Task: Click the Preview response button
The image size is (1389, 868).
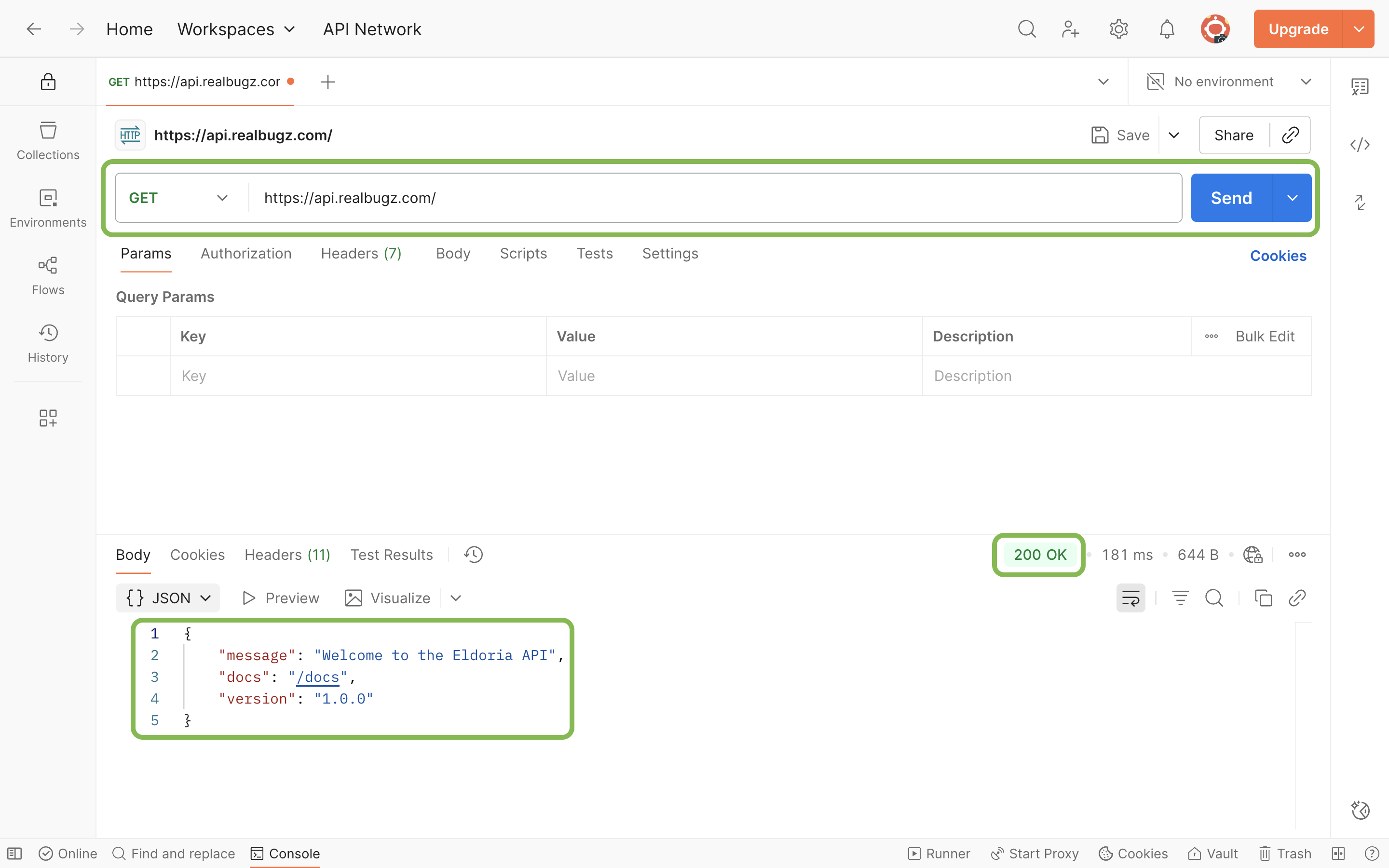Action: coord(281,598)
